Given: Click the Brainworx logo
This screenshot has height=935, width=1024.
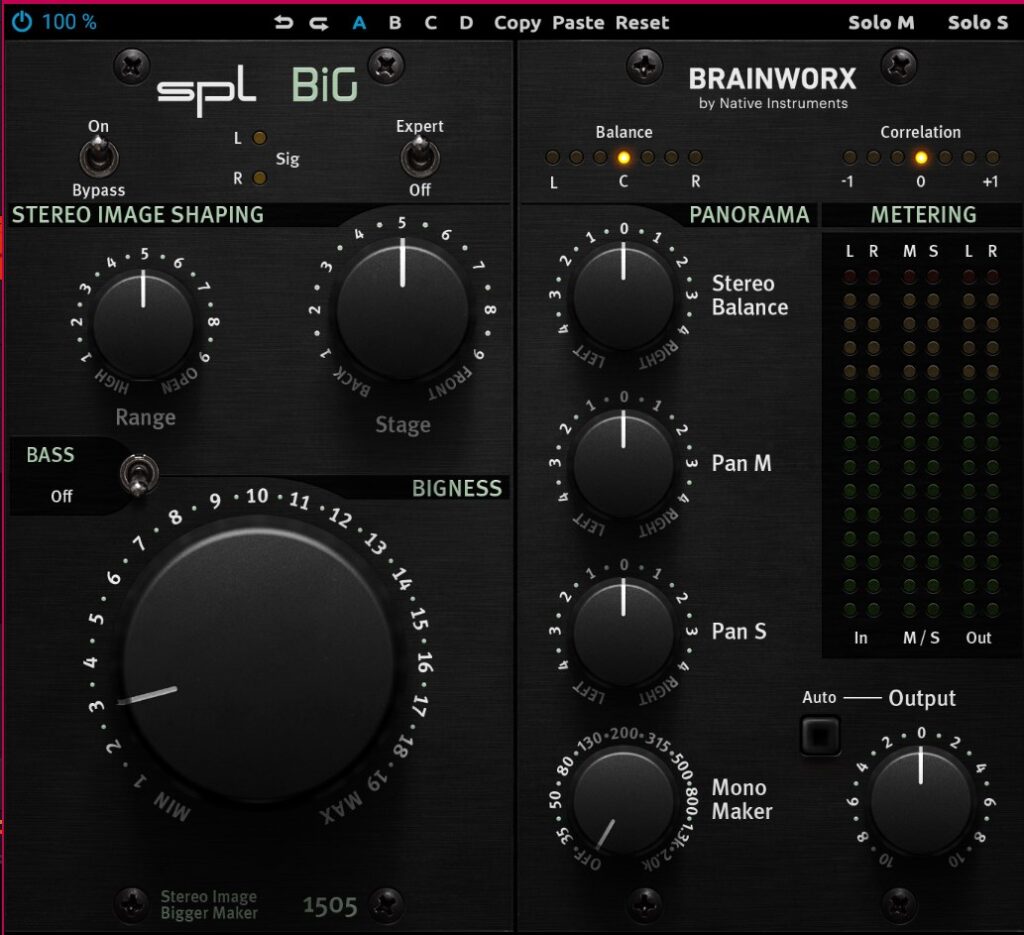Looking at the screenshot, I should pyautogui.click(x=772, y=79).
